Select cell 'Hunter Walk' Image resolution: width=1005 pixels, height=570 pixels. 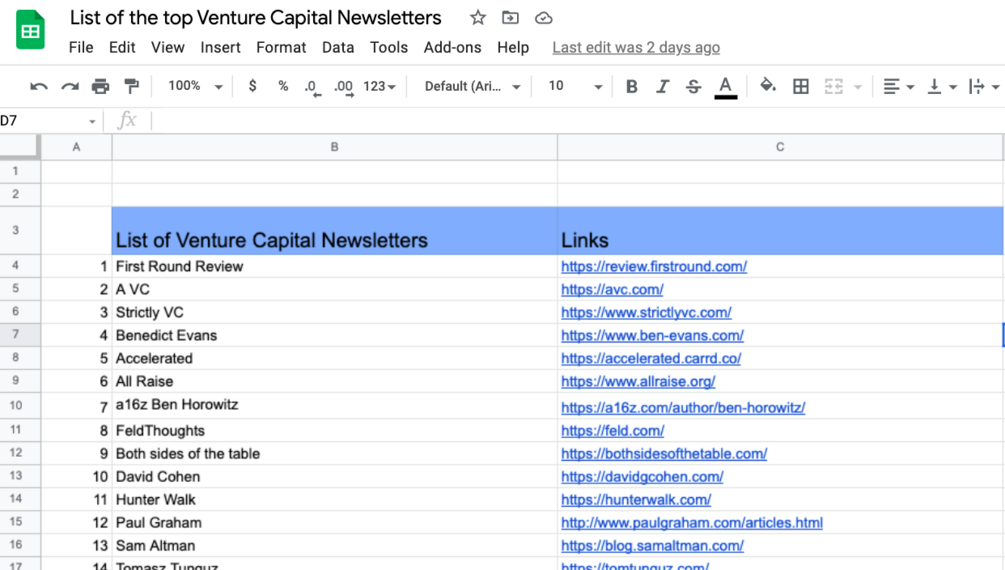(335, 500)
